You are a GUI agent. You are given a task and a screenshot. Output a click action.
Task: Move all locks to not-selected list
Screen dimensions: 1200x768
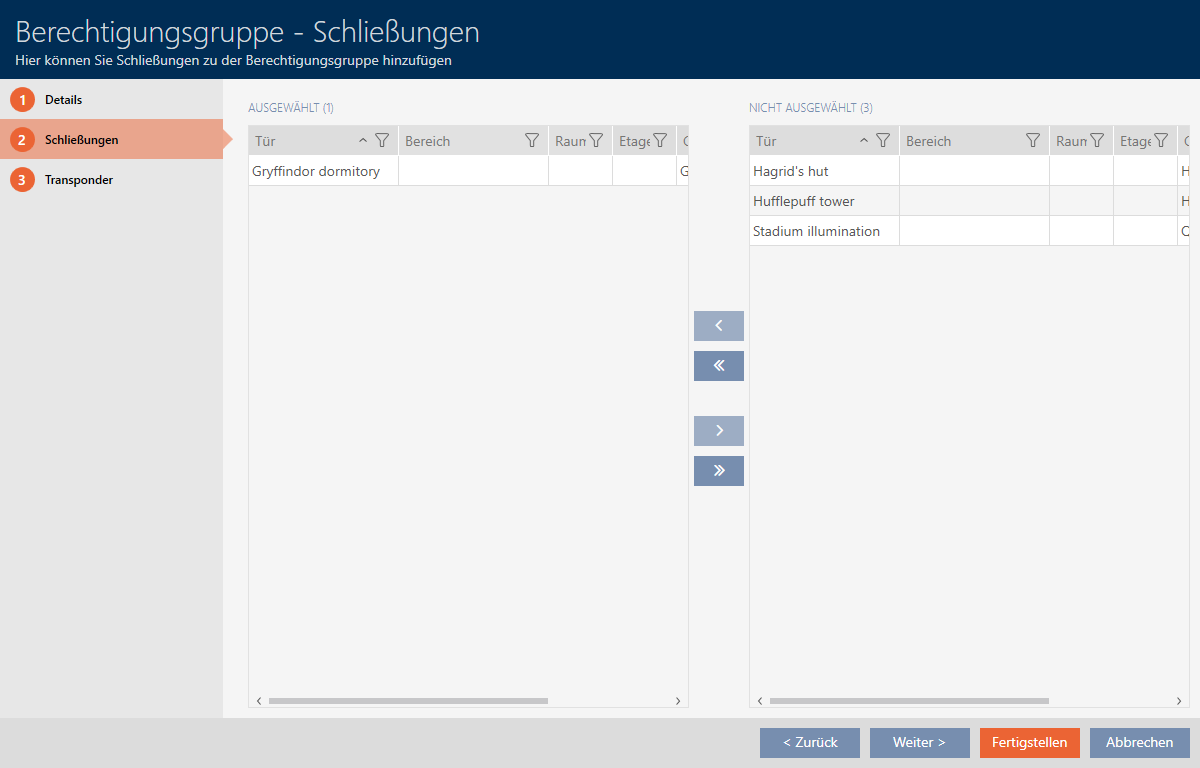pos(718,471)
